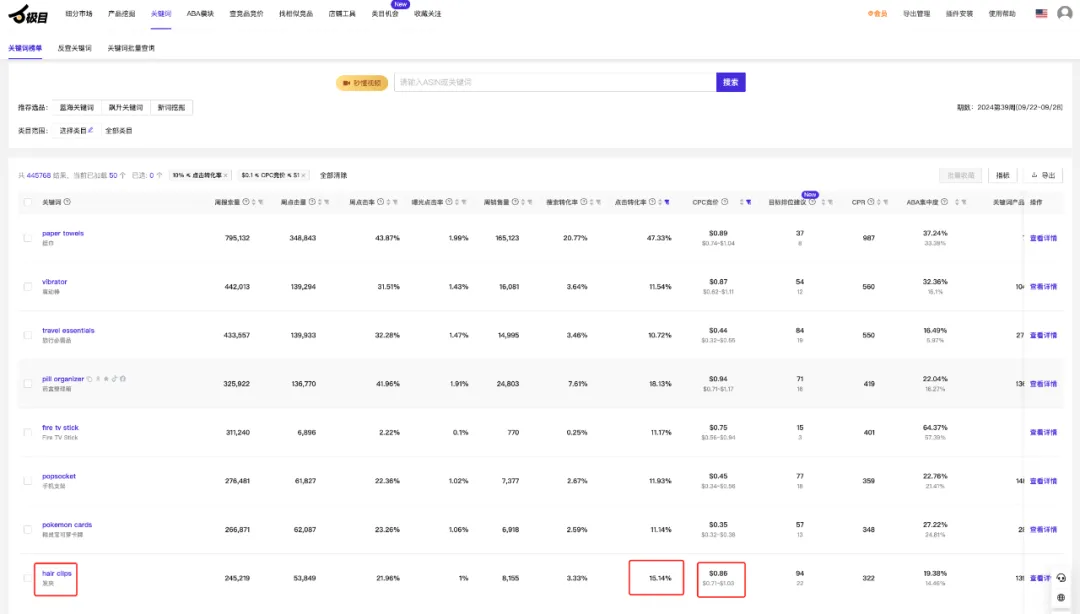The width and height of the screenshot is (1080, 614).
Task: Switch to the 反查关键词 tab
Action: tap(74, 48)
